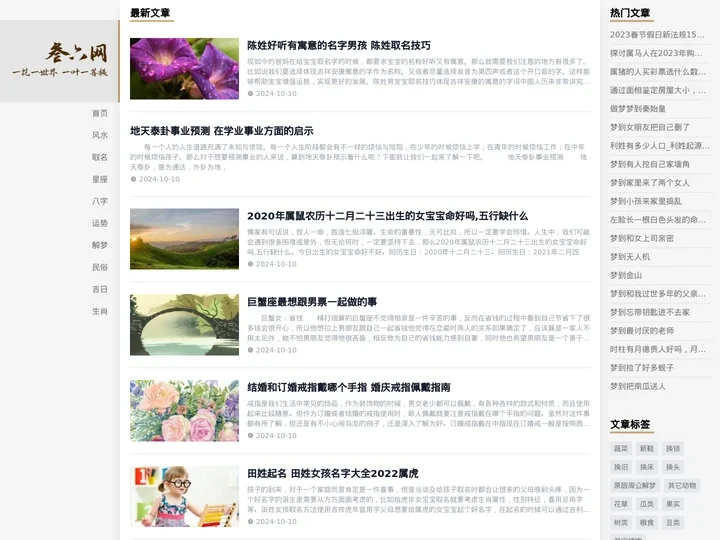Select the 其它动物 tag
720x540 pixels.
pyautogui.click(x=681, y=485)
